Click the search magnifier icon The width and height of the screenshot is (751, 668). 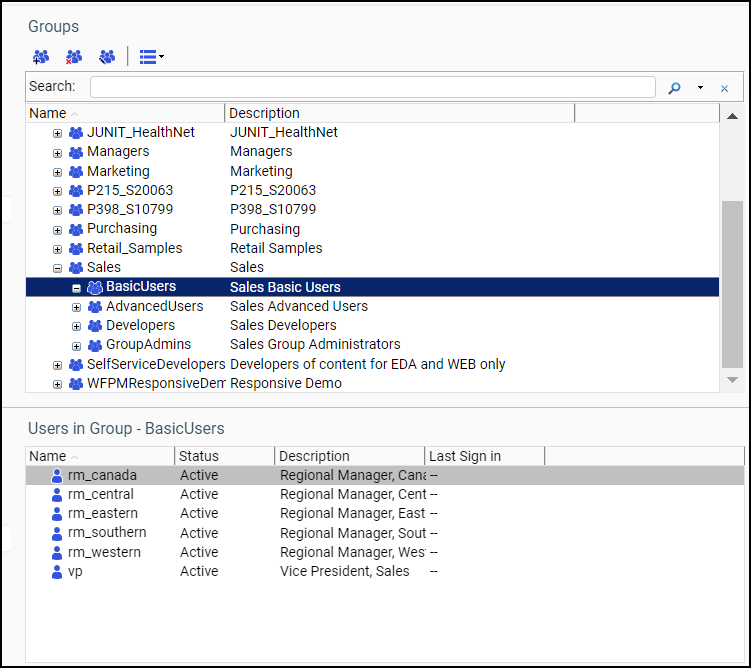(674, 88)
